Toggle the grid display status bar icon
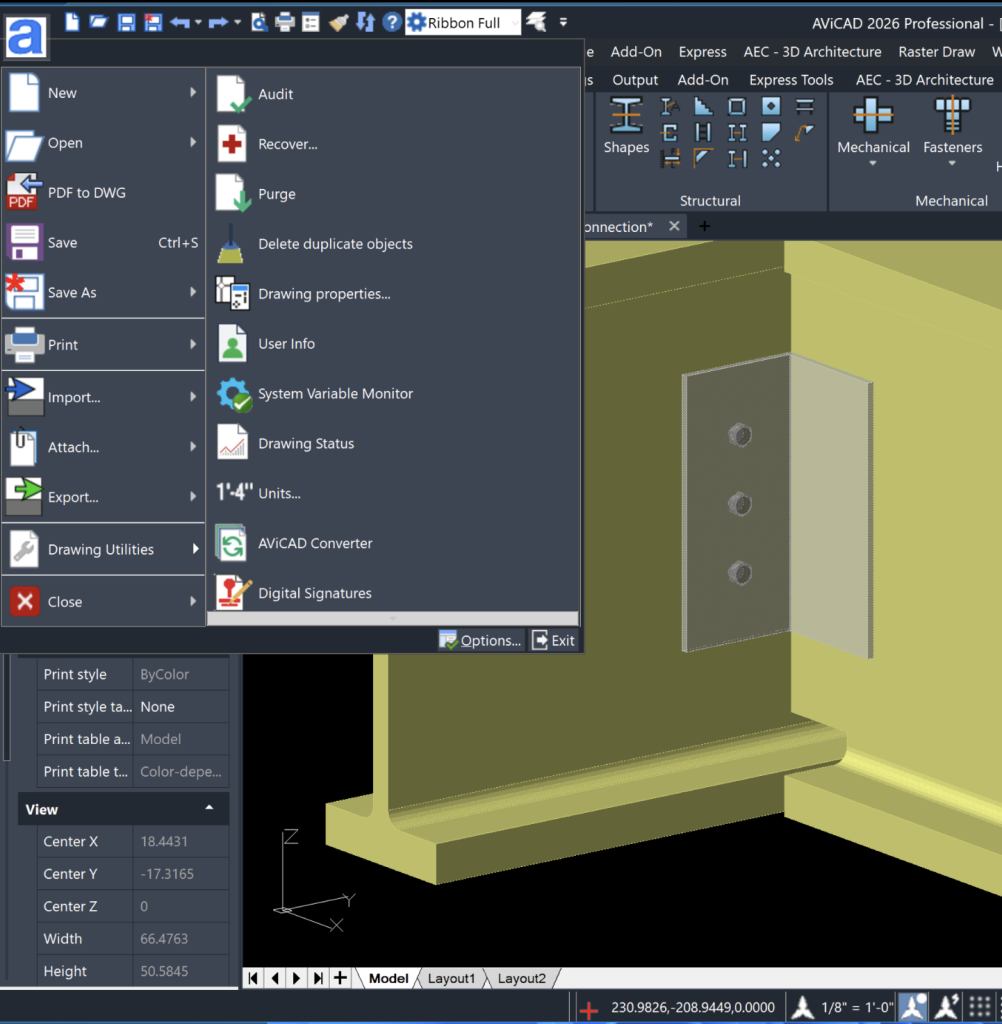The image size is (1002, 1024). pyautogui.click(x=979, y=1008)
